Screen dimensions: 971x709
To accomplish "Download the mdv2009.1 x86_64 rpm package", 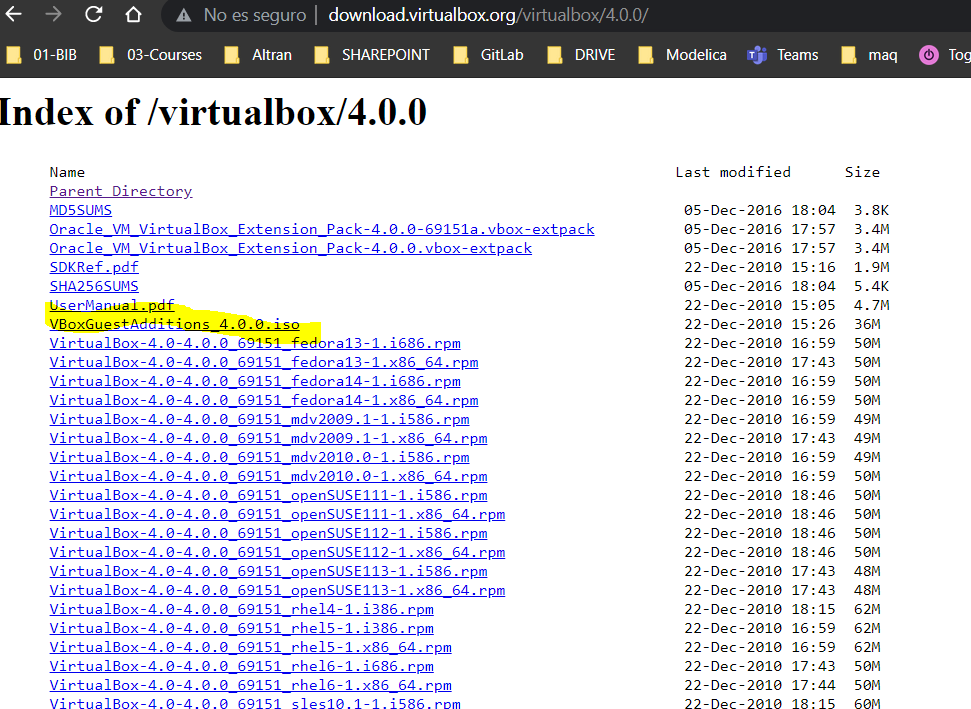I will (268, 438).
